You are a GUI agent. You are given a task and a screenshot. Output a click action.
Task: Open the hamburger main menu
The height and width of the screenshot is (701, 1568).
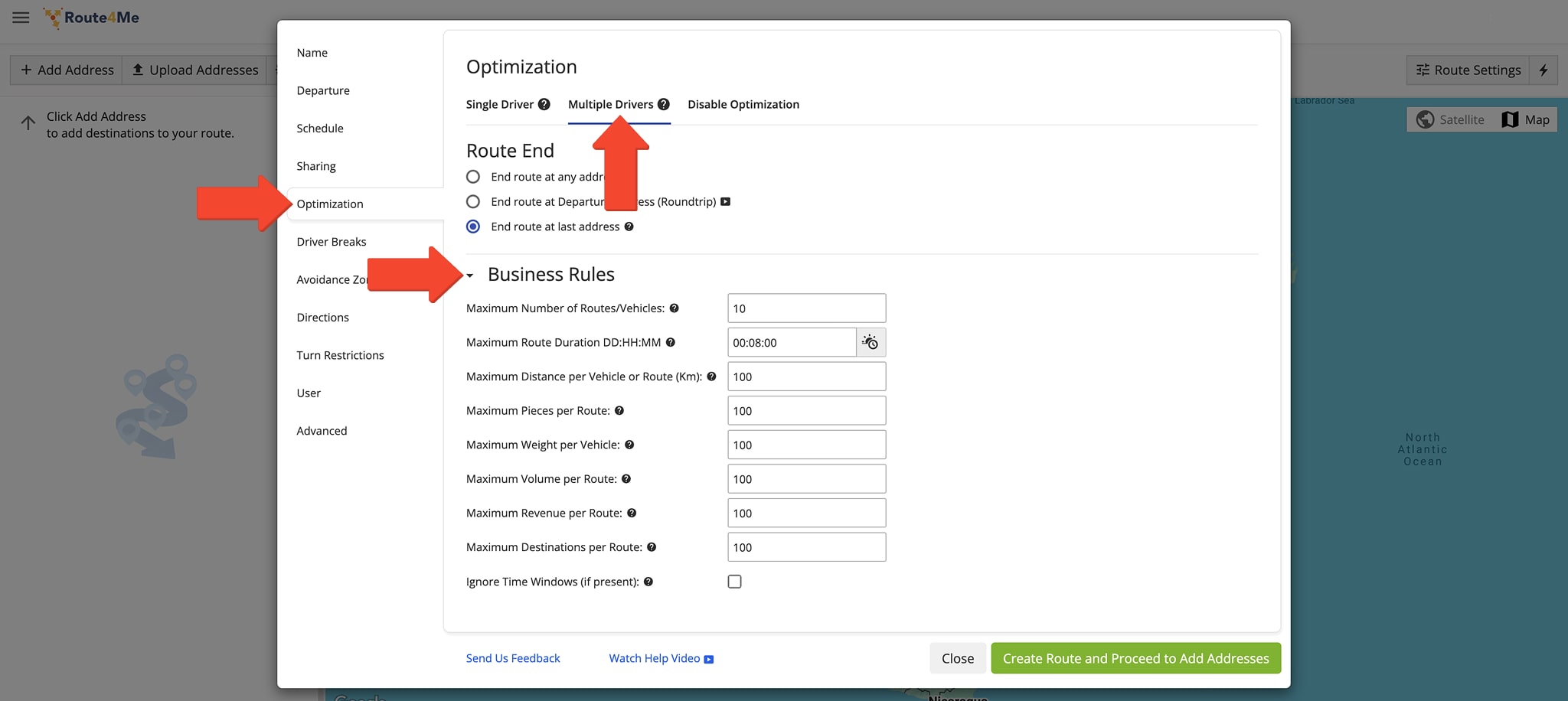tap(21, 17)
